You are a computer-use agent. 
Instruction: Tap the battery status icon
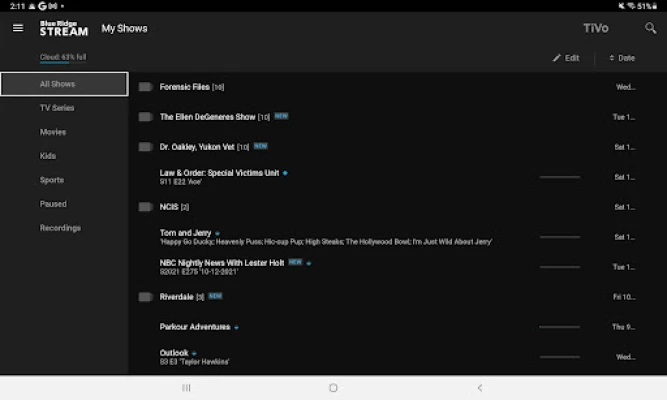pos(654,6)
